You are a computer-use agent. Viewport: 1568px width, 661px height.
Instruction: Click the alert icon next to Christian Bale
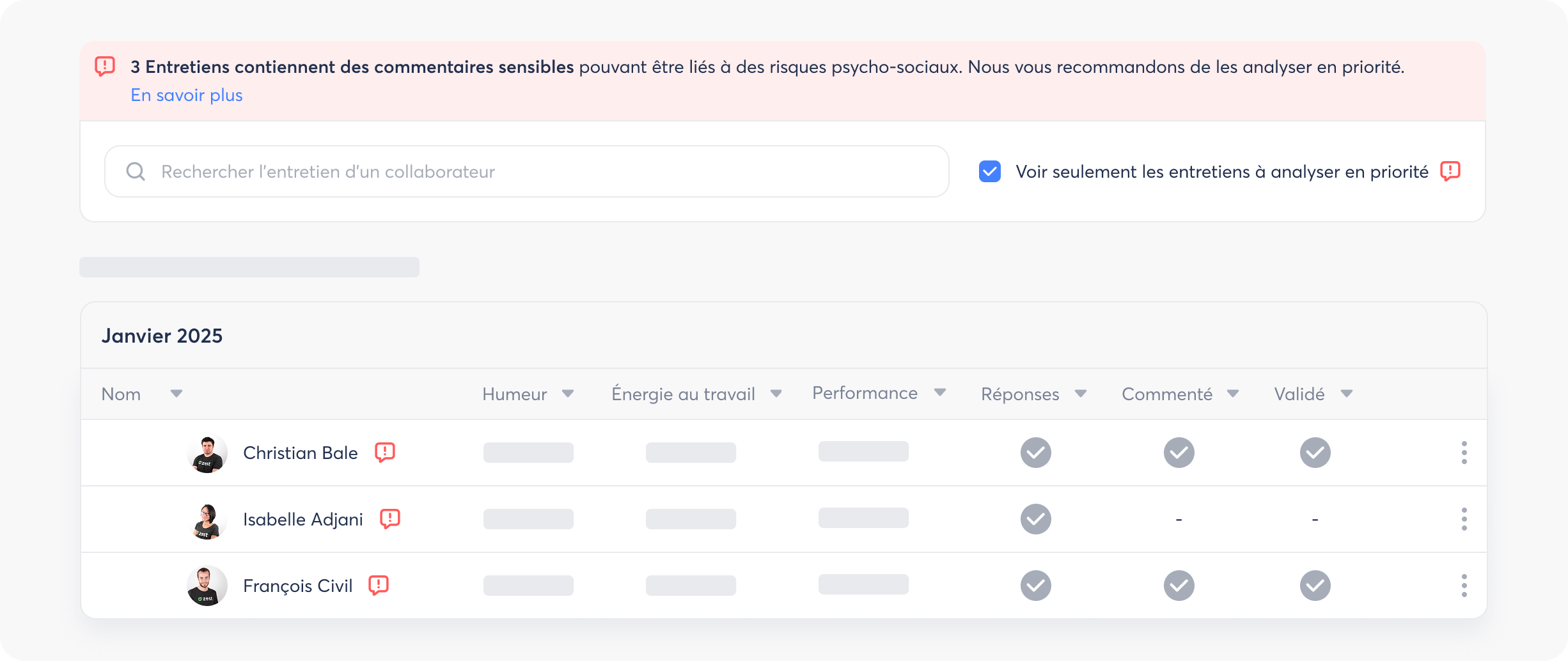384,452
